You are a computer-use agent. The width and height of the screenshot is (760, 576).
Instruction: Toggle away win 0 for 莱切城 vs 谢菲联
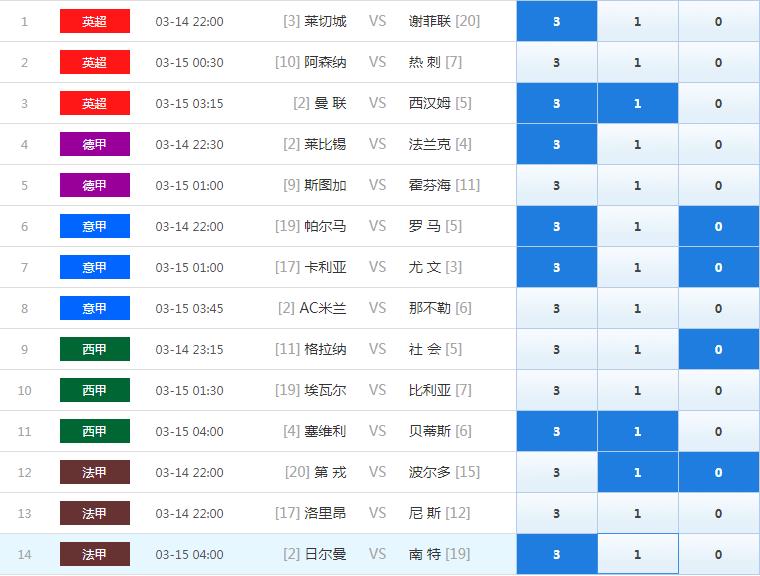pyautogui.click(x=718, y=21)
